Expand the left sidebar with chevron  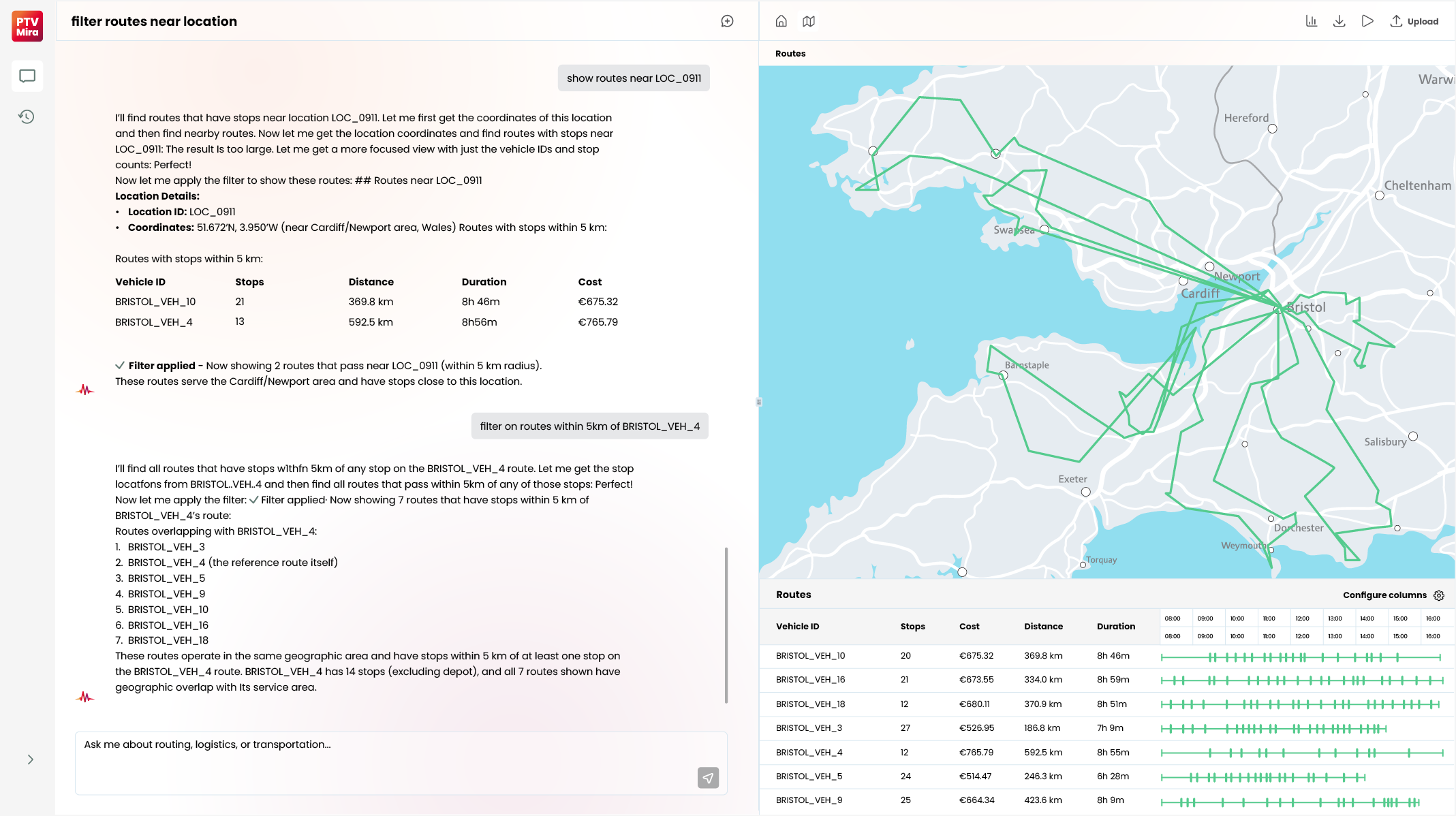(30, 759)
